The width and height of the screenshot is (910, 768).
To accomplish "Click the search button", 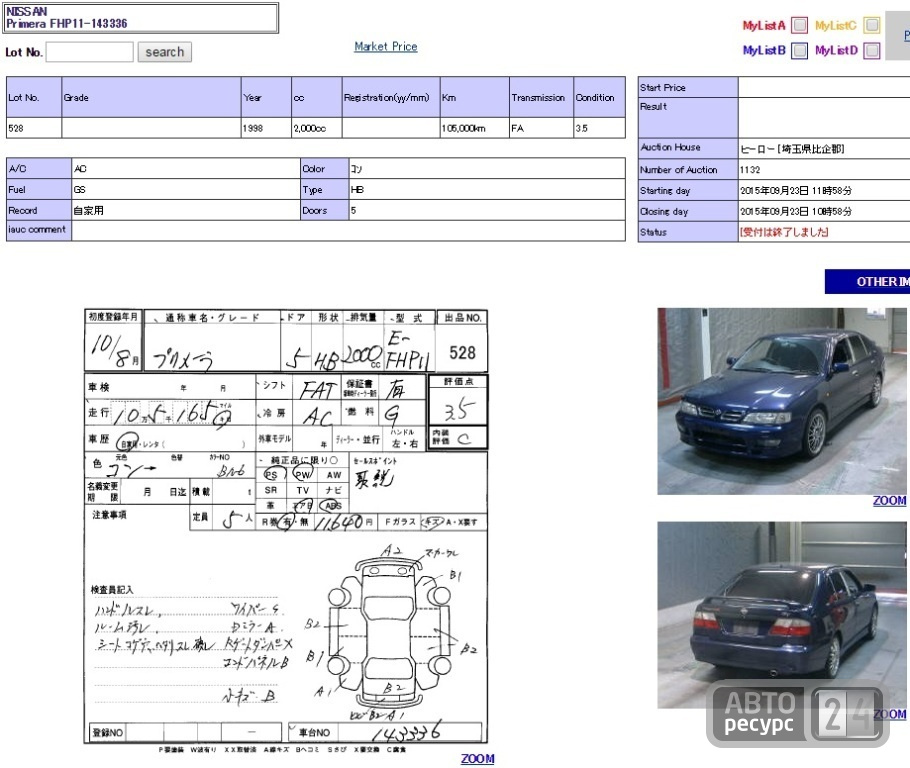I will pyautogui.click(x=165, y=52).
